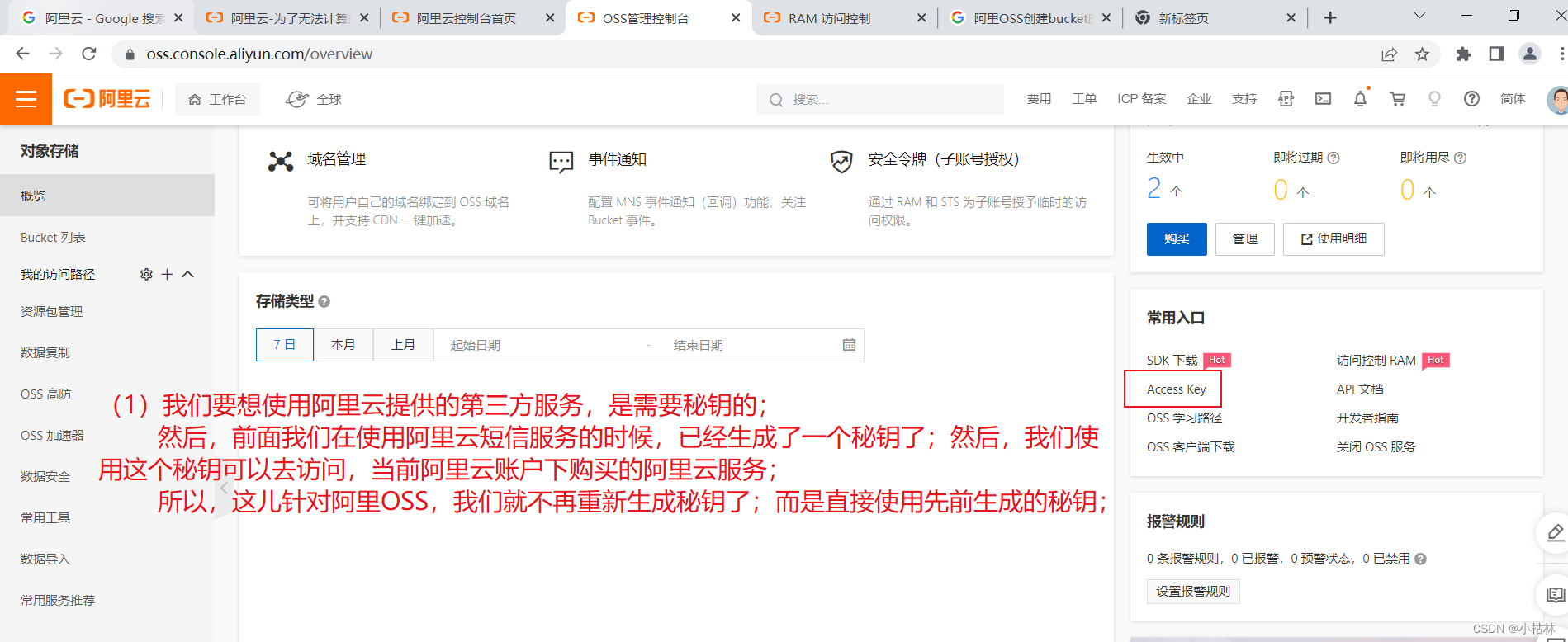This screenshot has width=1568, height=642.
Task: Select the 上月 time range tab
Action: pyautogui.click(x=403, y=345)
